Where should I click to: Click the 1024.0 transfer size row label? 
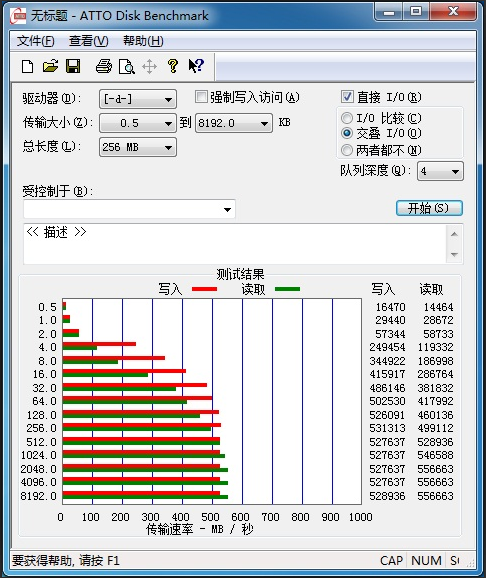click(x=39, y=455)
